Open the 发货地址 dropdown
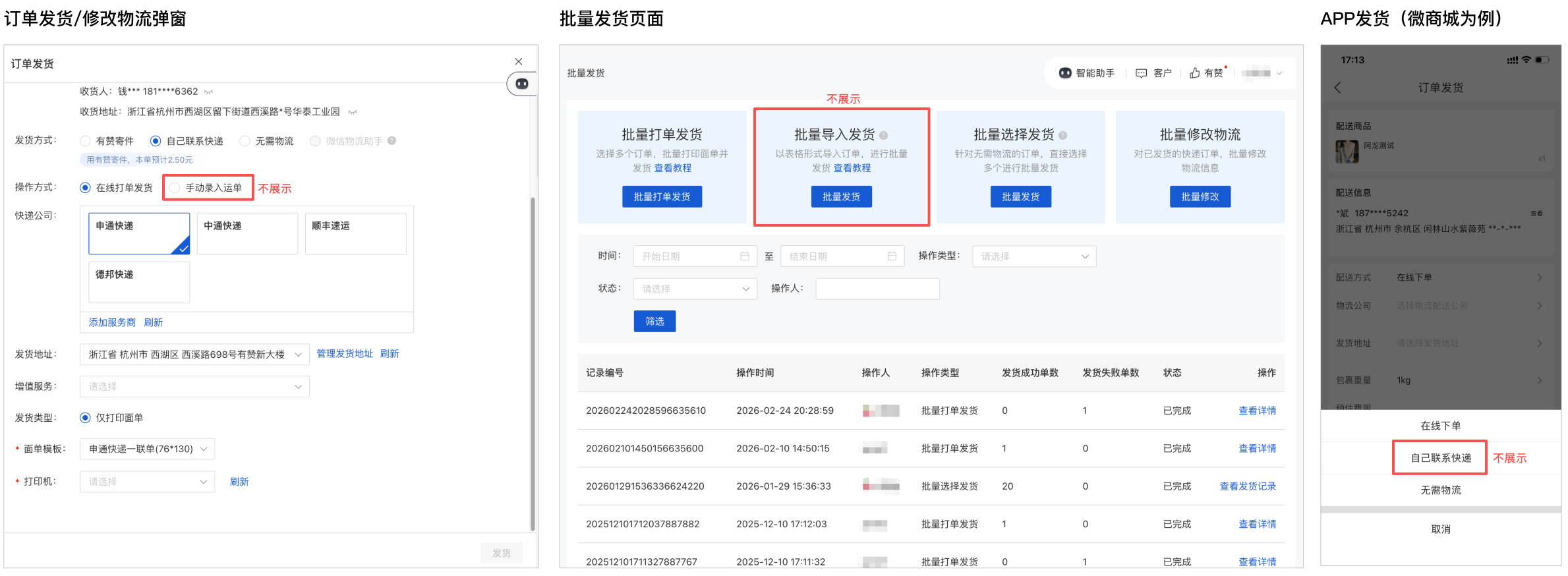This screenshot has width=1568, height=576. click(x=194, y=355)
